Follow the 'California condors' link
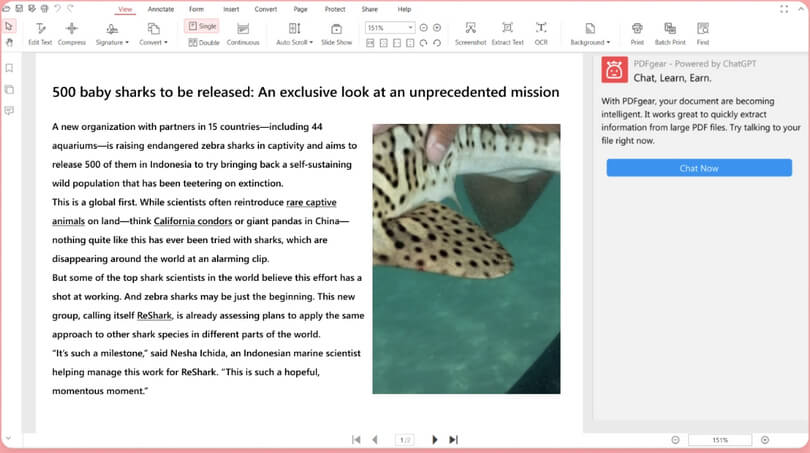810x453 pixels. pos(193,221)
